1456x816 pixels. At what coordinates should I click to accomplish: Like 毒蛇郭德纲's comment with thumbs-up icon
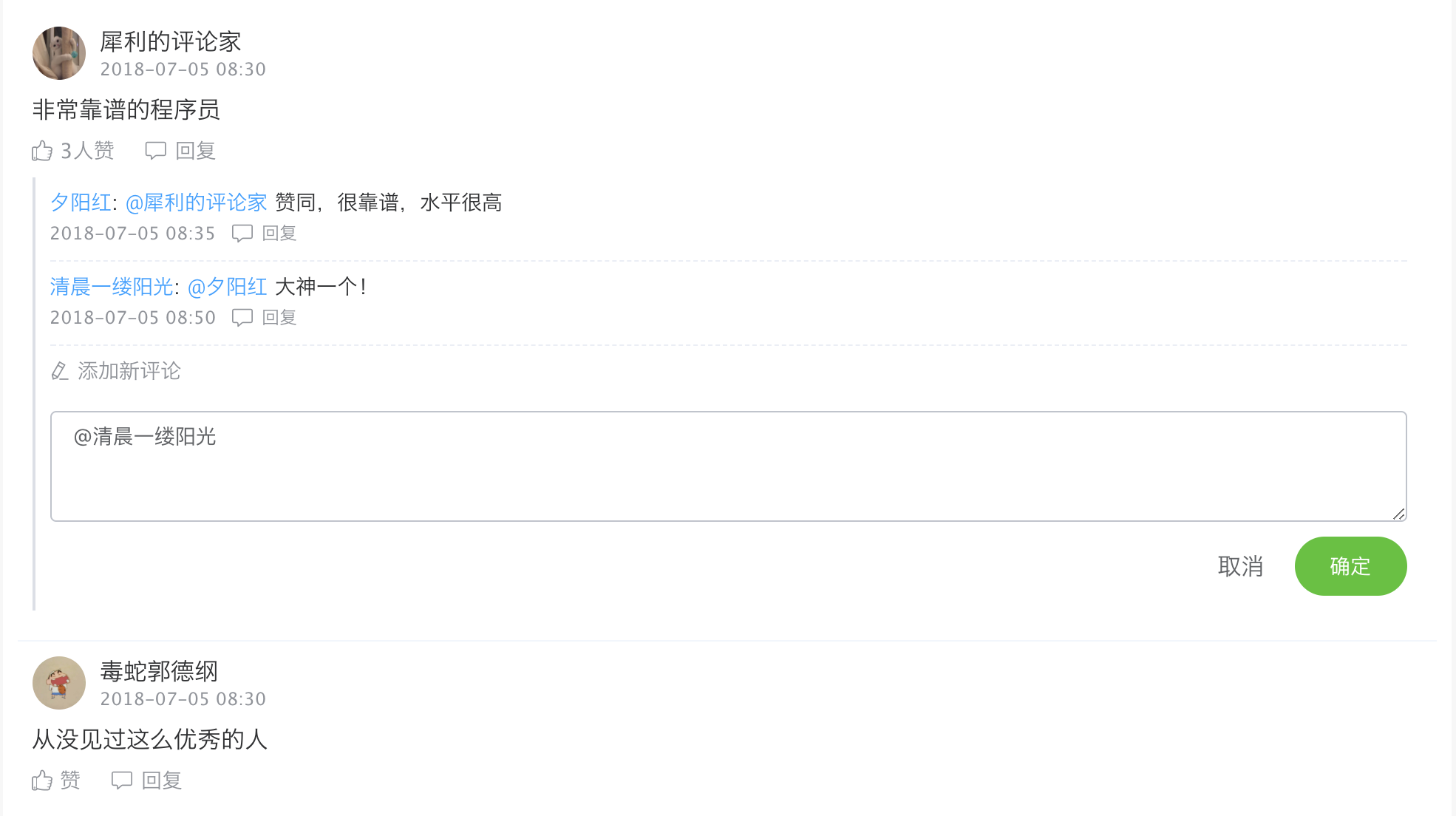point(42,781)
